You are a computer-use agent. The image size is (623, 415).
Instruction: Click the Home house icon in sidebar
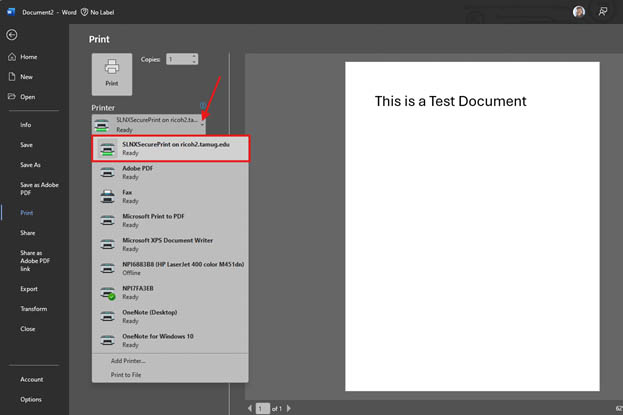click(x=12, y=57)
